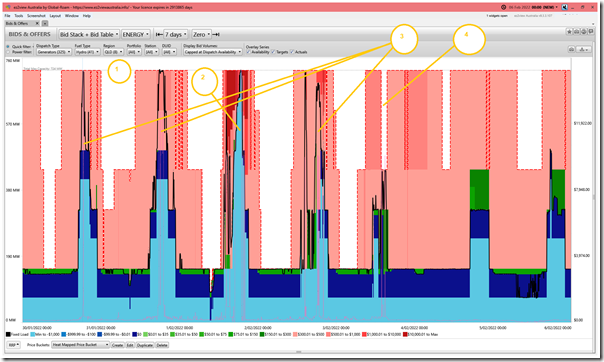
Task: Click the $0 dark blue legend swatch
Action: point(135,334)
